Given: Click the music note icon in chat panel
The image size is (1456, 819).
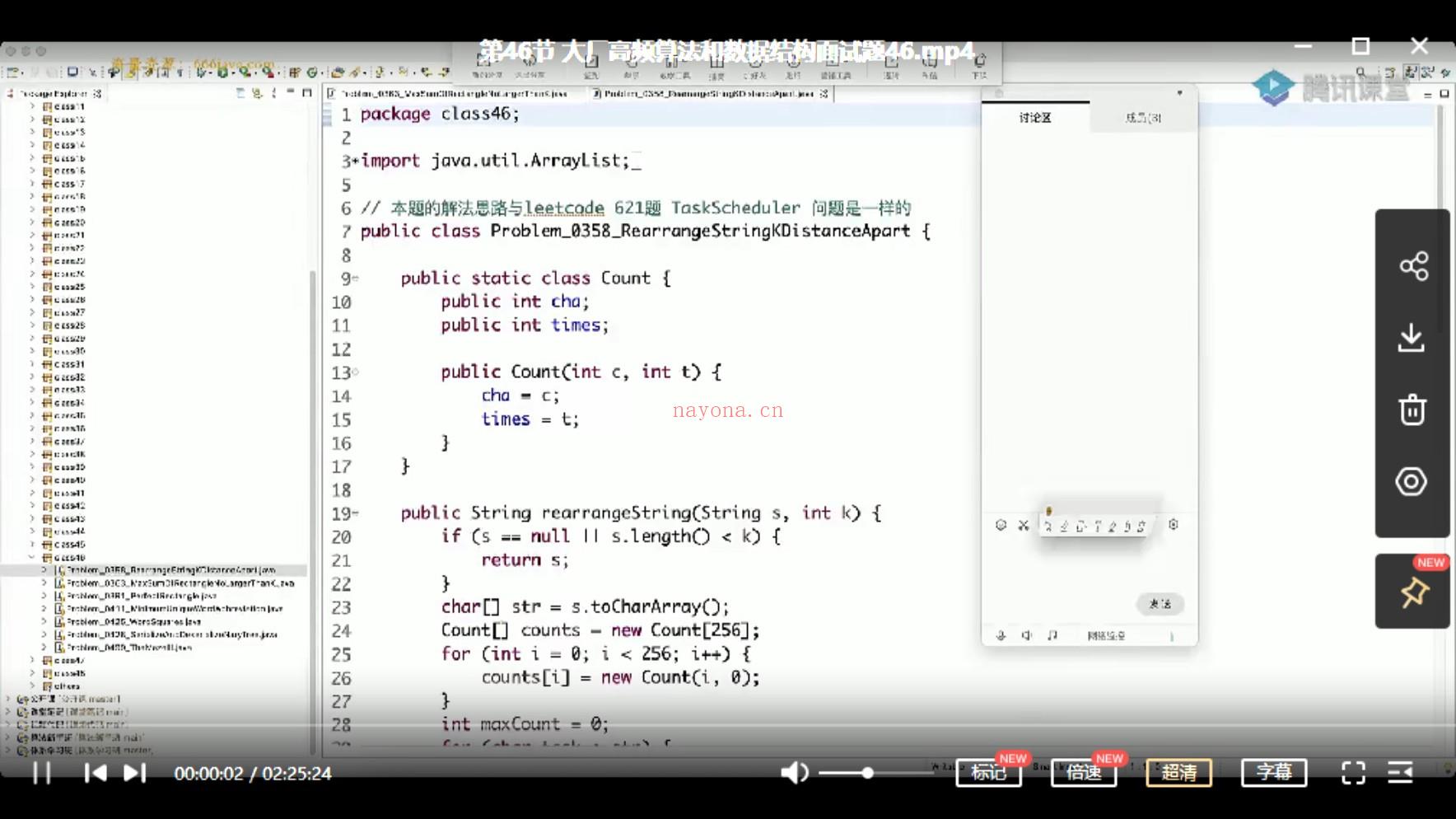Looking at the screenshot, I should (x=1052, y=635).
